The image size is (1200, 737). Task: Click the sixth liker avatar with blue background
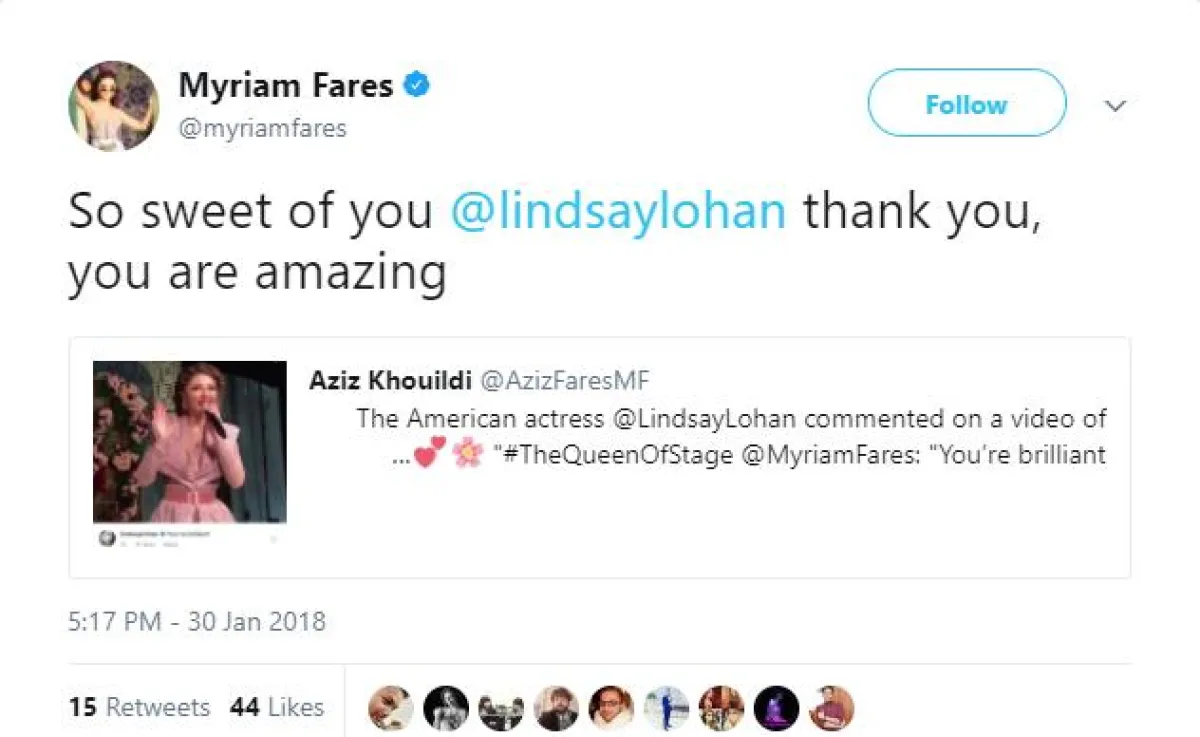[666, 708]
